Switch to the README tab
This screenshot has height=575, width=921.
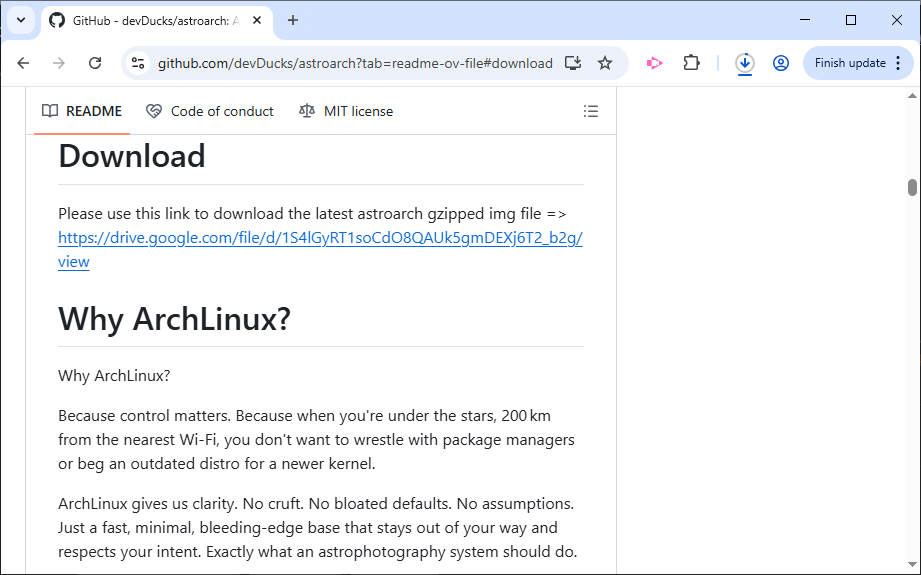coord(82,111)
